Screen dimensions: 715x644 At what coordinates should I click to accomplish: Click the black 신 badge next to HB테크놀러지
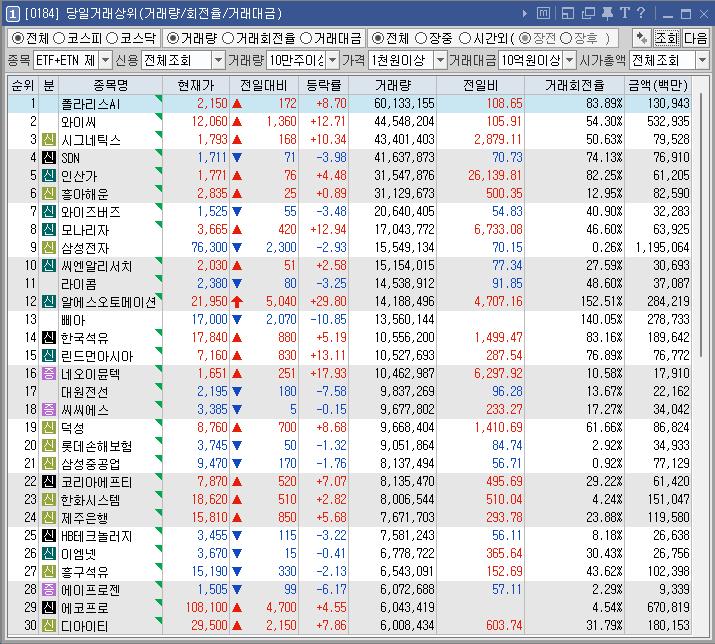click(x=49, y=535)
